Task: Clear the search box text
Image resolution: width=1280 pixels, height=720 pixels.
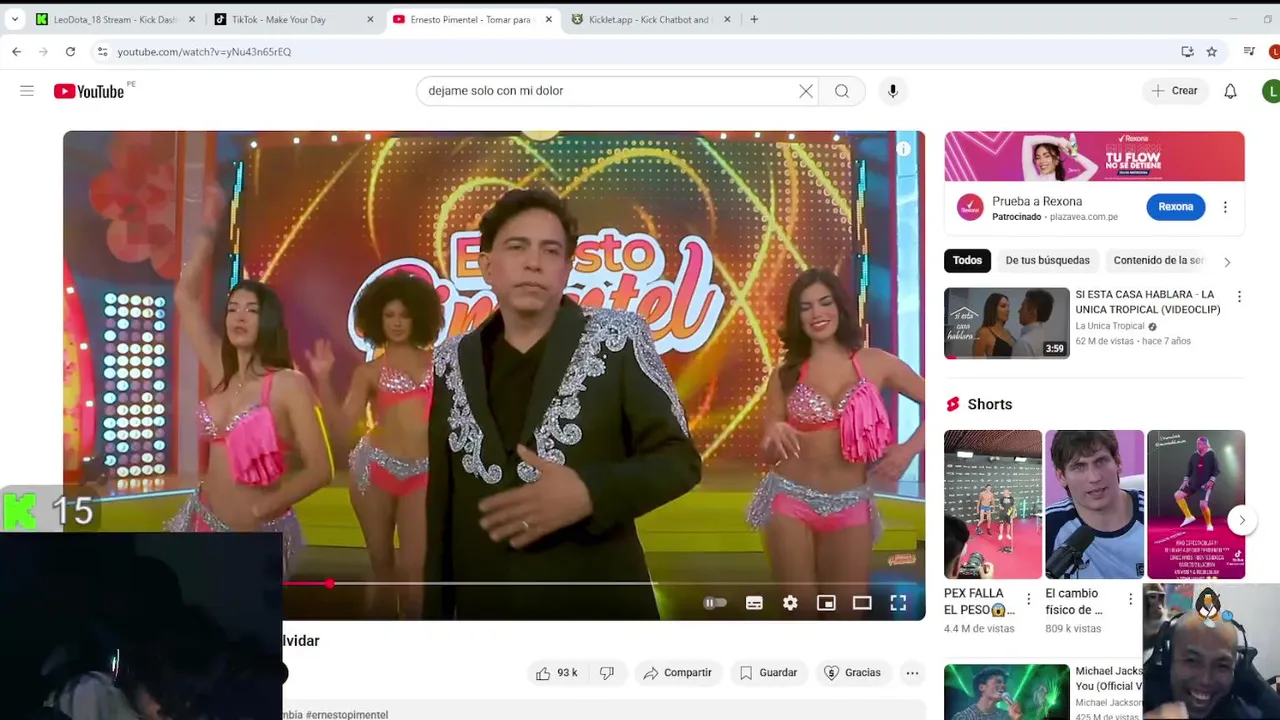Action: pos(806,91)
